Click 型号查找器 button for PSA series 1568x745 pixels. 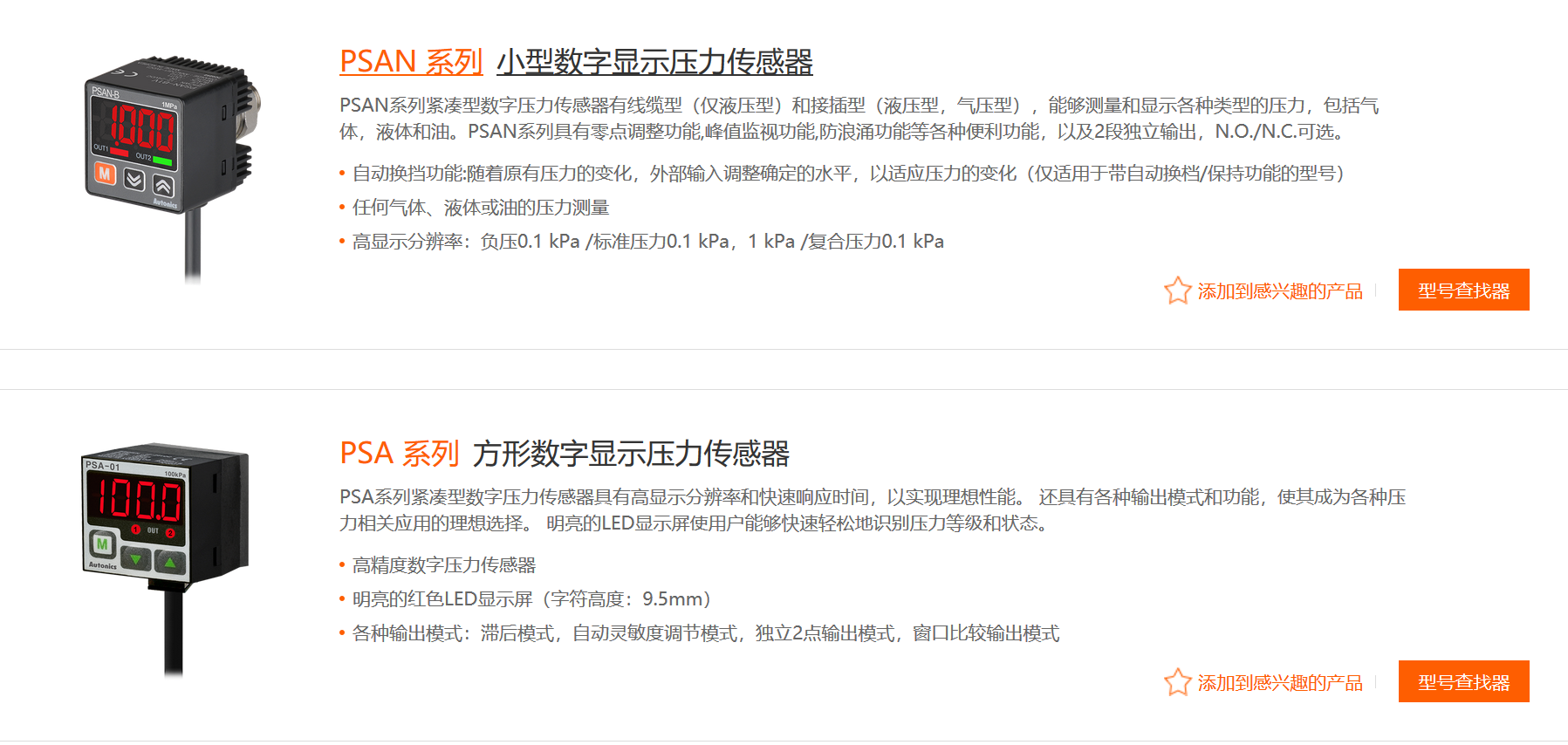point(1463,682)
